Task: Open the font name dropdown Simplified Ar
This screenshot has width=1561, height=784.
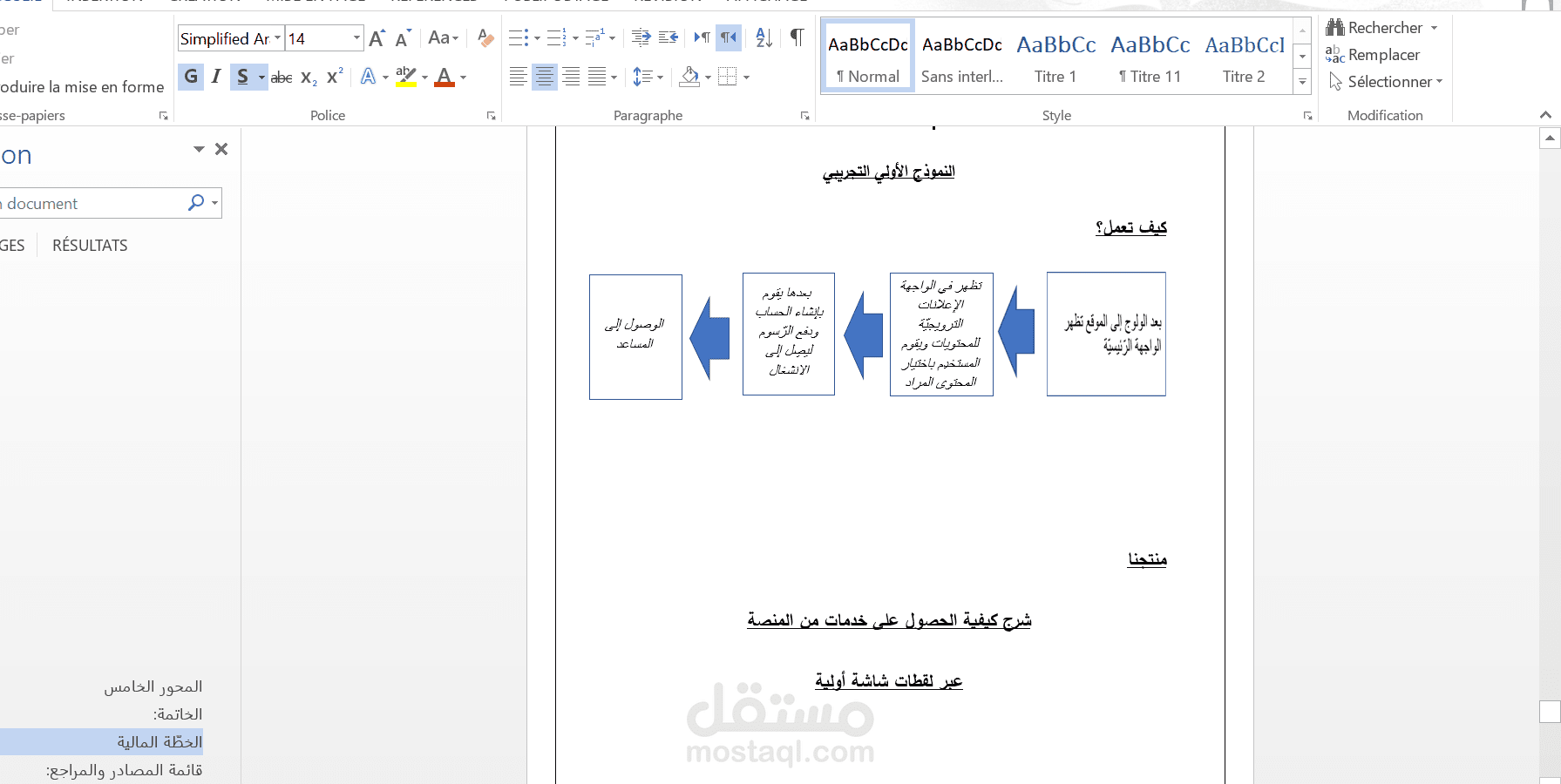Action: pyautogui.click(x=278, y=37)
